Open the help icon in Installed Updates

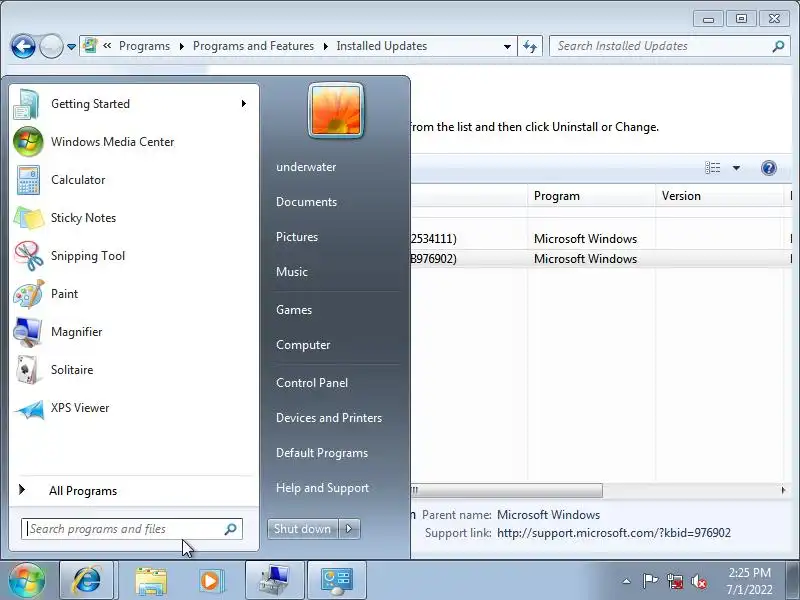[768, 168]
